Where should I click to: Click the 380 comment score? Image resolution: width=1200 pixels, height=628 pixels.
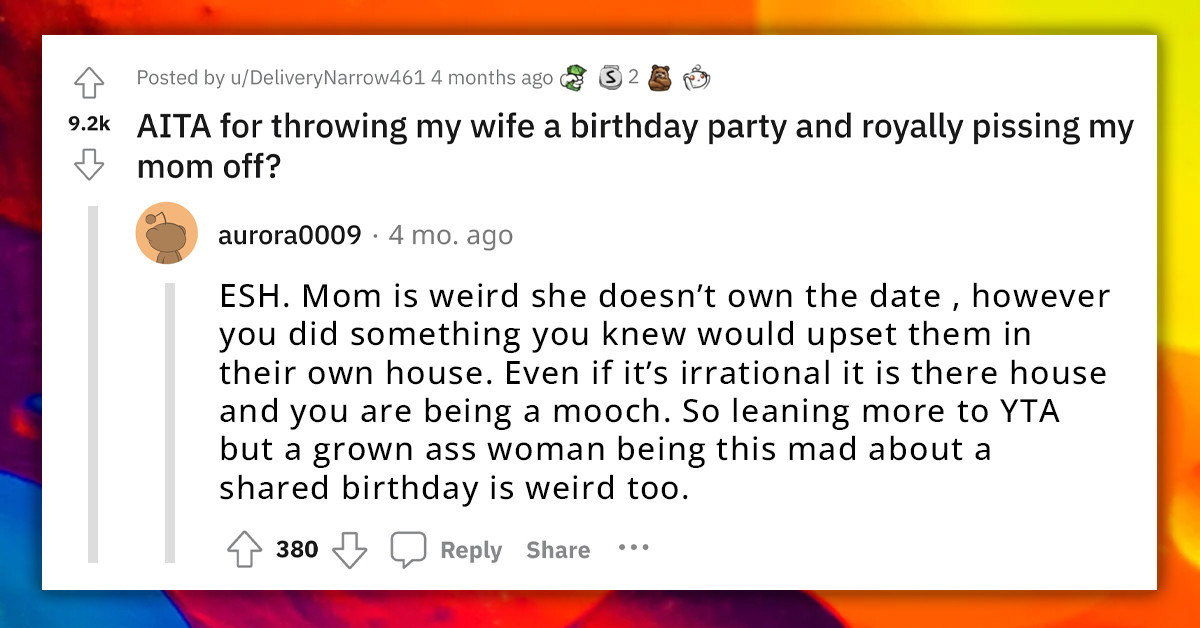pyautogui.click(x=297, y=548)
